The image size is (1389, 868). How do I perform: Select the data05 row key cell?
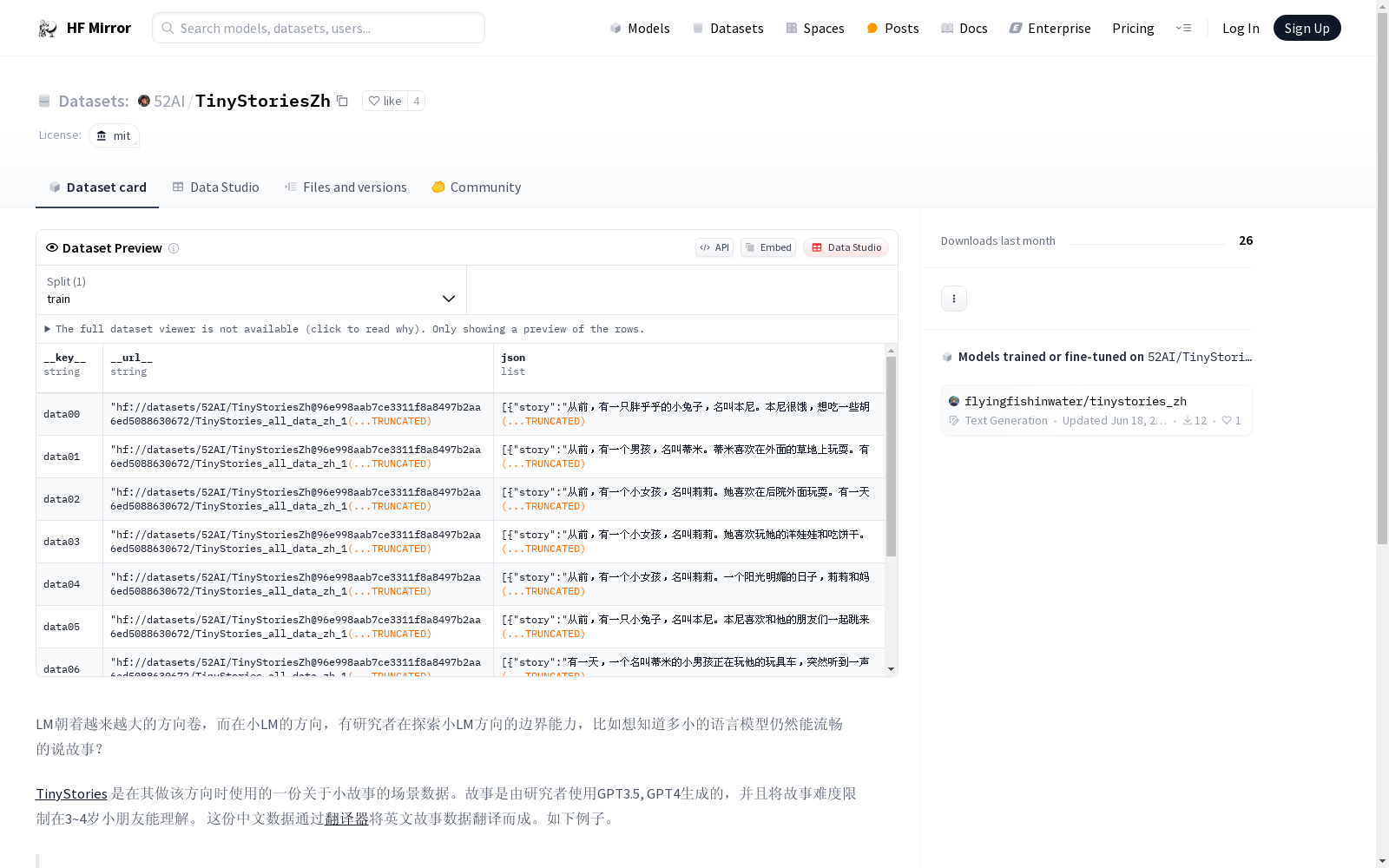click(69, 627)
